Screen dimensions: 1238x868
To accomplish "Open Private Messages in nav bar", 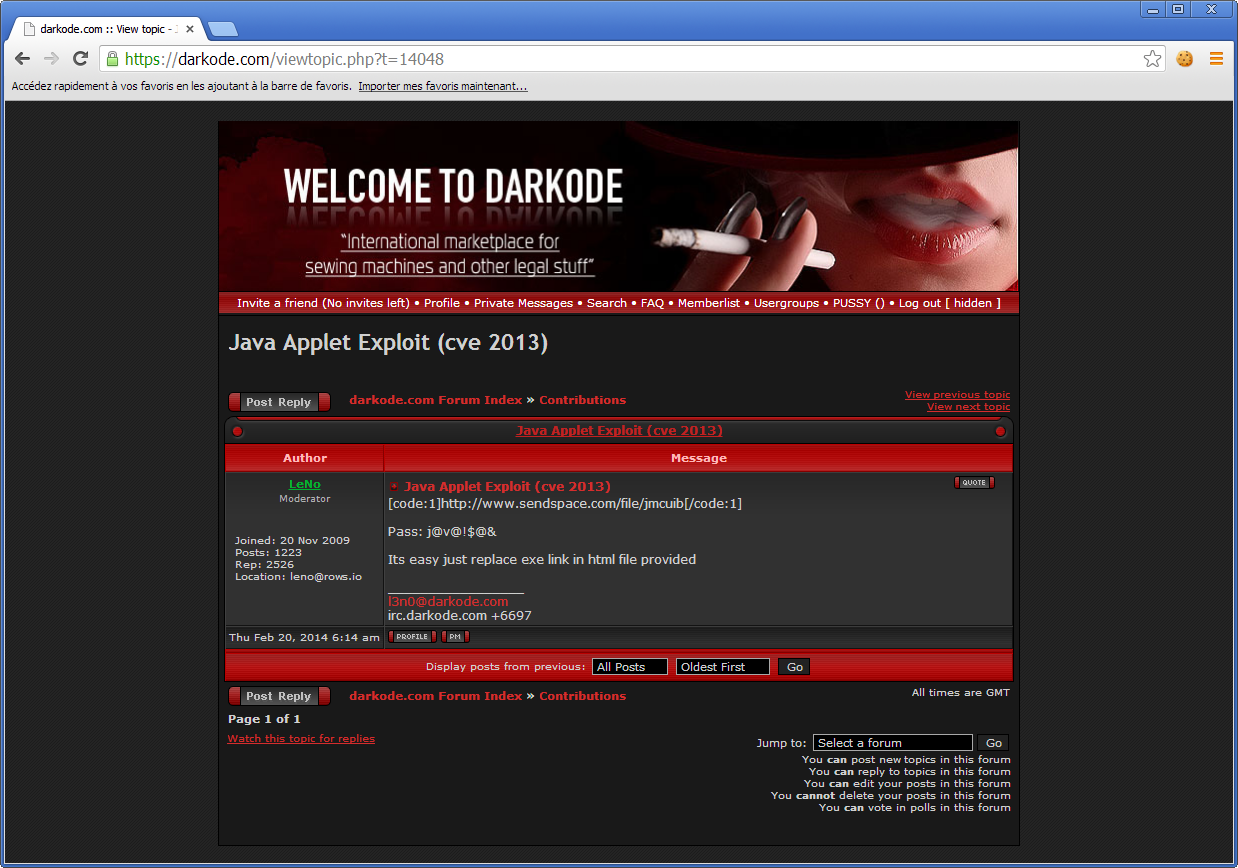I will coord(523,303).
